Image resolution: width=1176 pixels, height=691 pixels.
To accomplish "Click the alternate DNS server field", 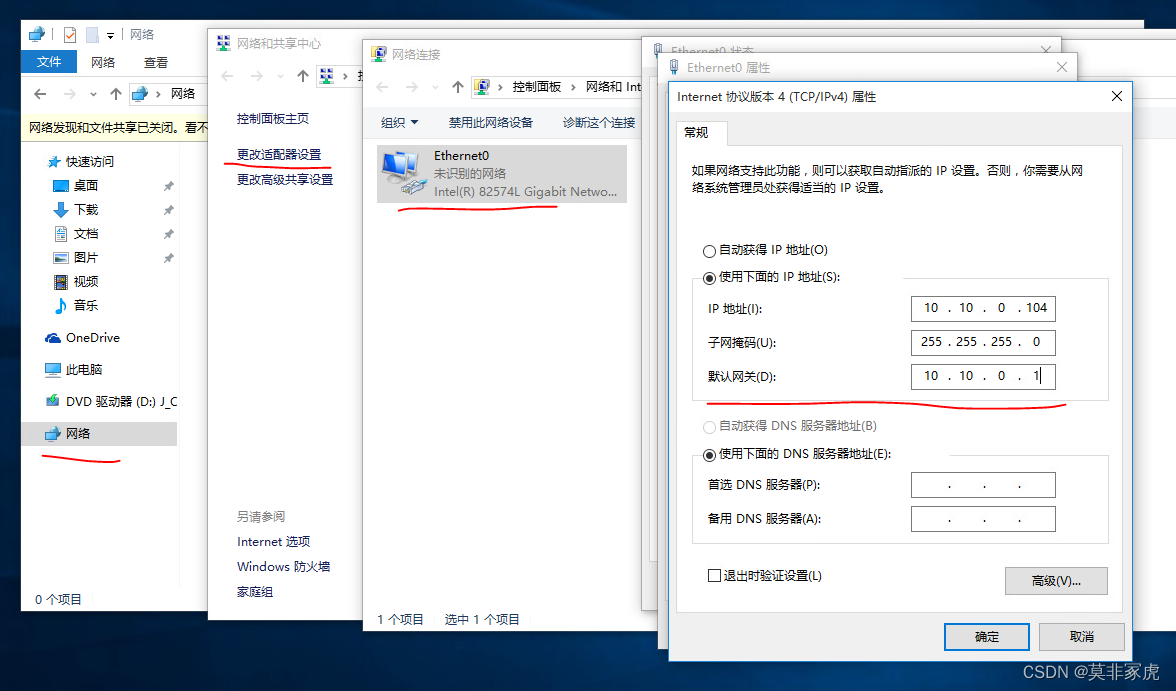I will [982, 519].
